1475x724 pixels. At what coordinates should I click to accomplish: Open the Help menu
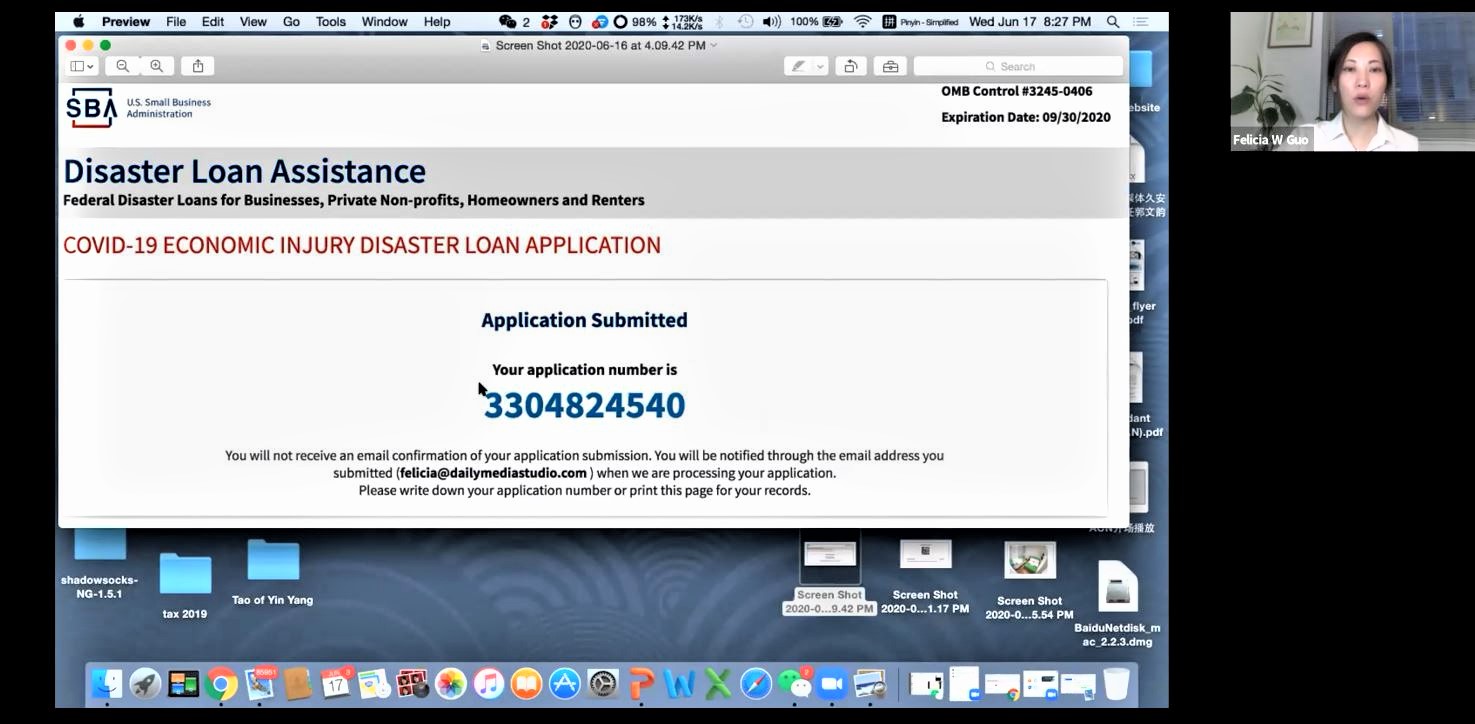(437, 21)
